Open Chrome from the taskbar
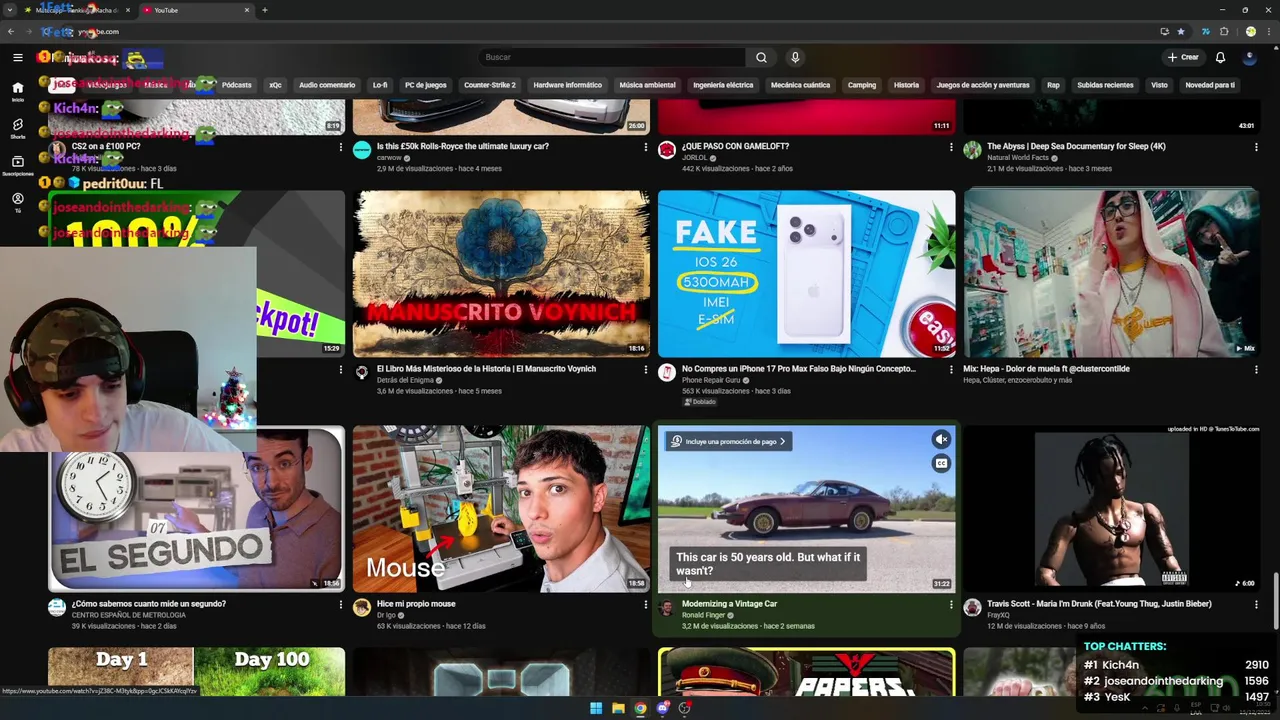This screenshot has height=720, width=1280. tap(640, 708)
